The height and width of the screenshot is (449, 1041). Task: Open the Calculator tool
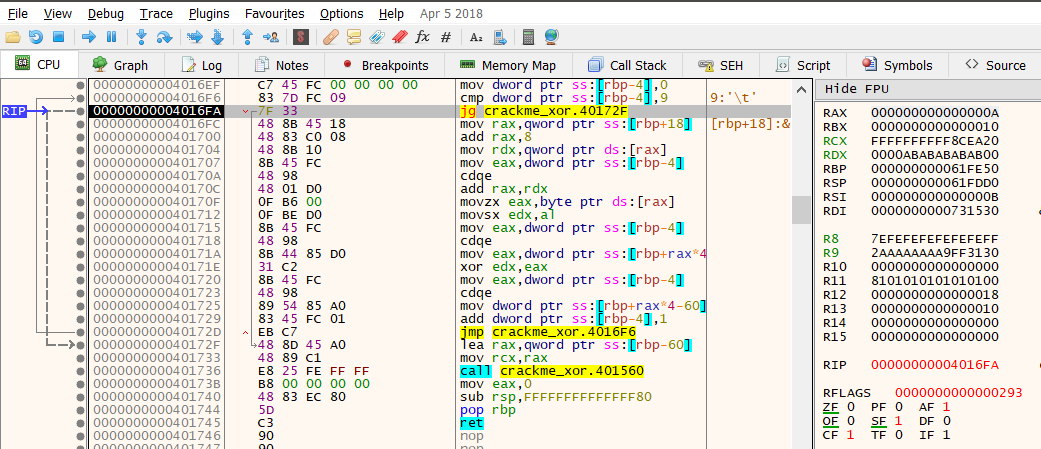tap(529, 37)
